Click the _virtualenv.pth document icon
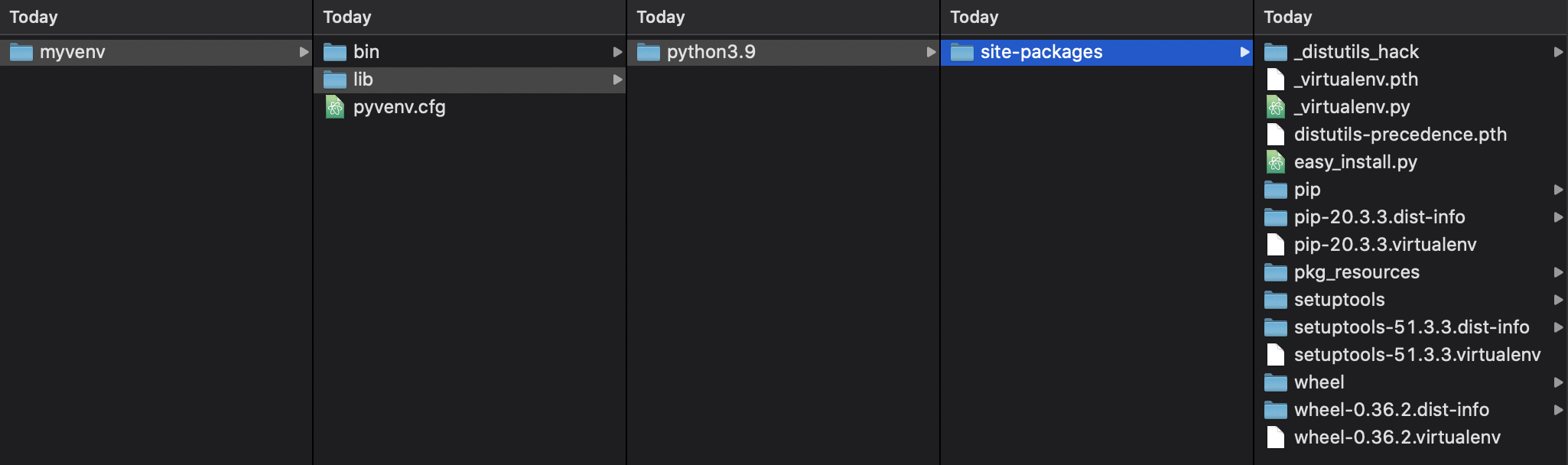The width and height of the screenshot is (1568, 465). pyautogui.click(x=1276, y=80)
